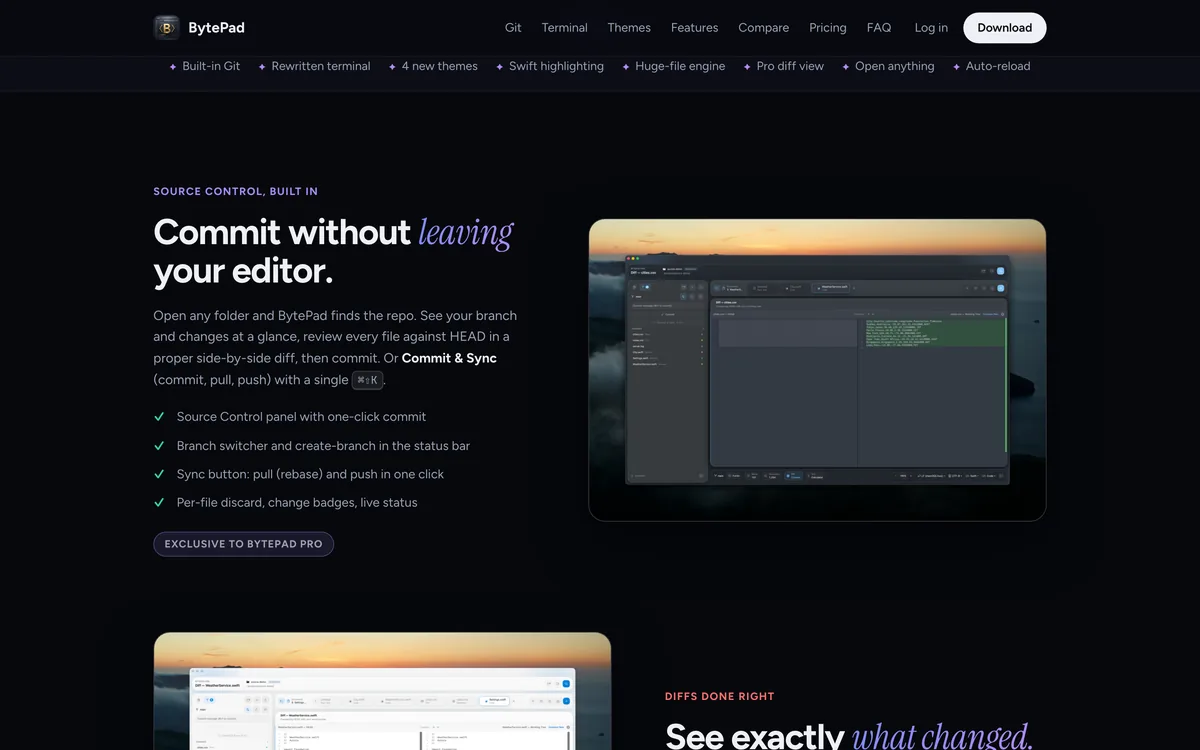Click Source Control panel with one-click commit
The image size is (1200, 750).
[301, 416]
